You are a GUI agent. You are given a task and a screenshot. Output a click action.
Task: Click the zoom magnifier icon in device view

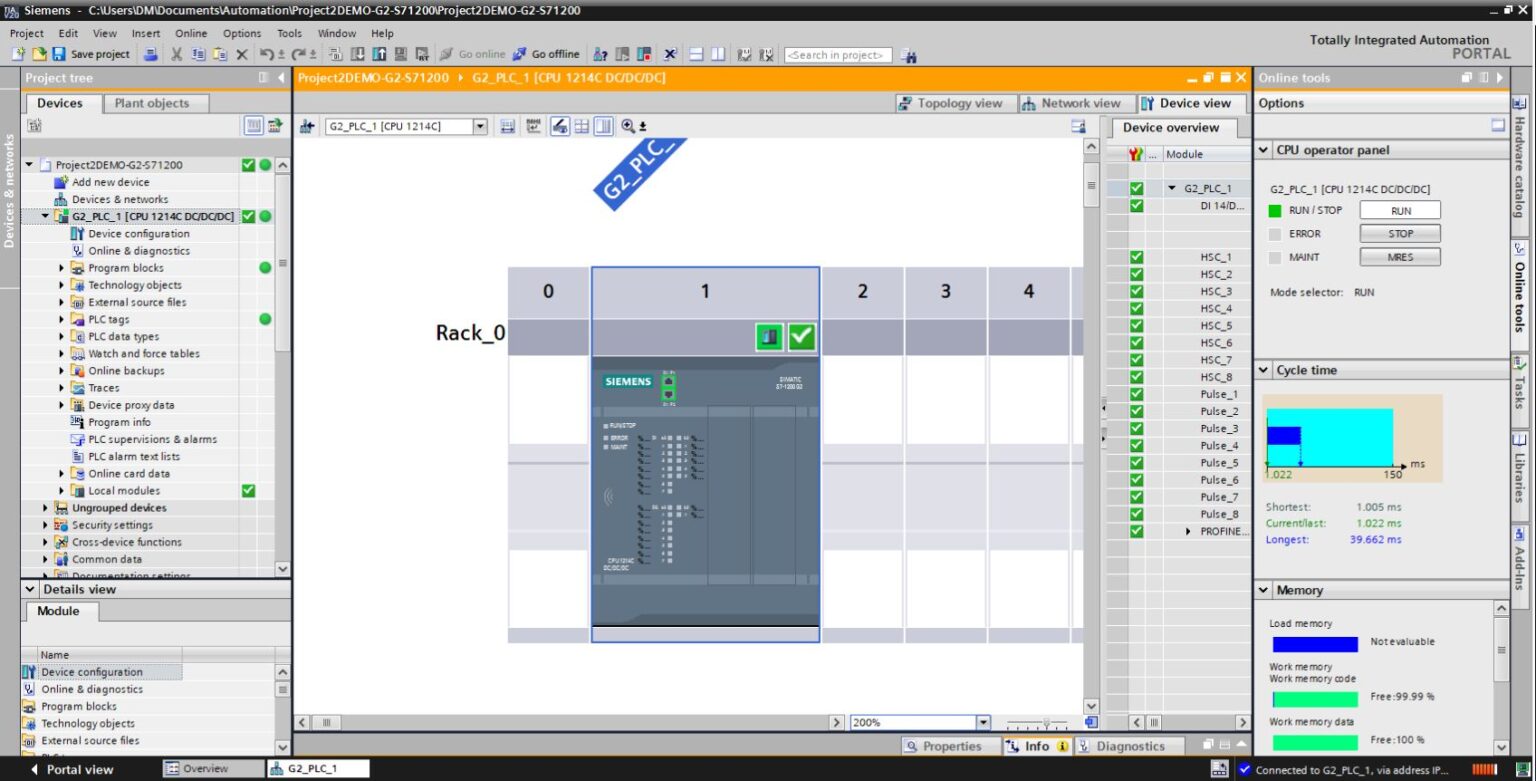click(628, 126)
